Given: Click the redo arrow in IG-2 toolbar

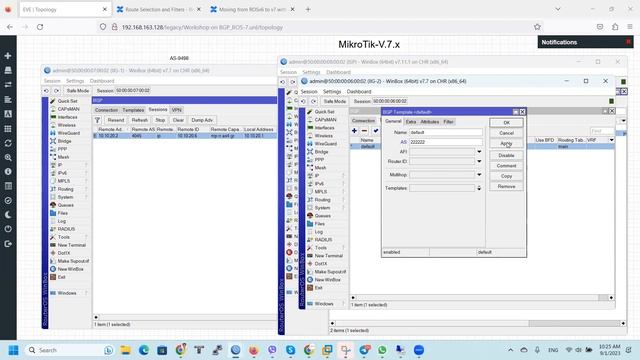Looking at the screenshot, I should 313,101.
